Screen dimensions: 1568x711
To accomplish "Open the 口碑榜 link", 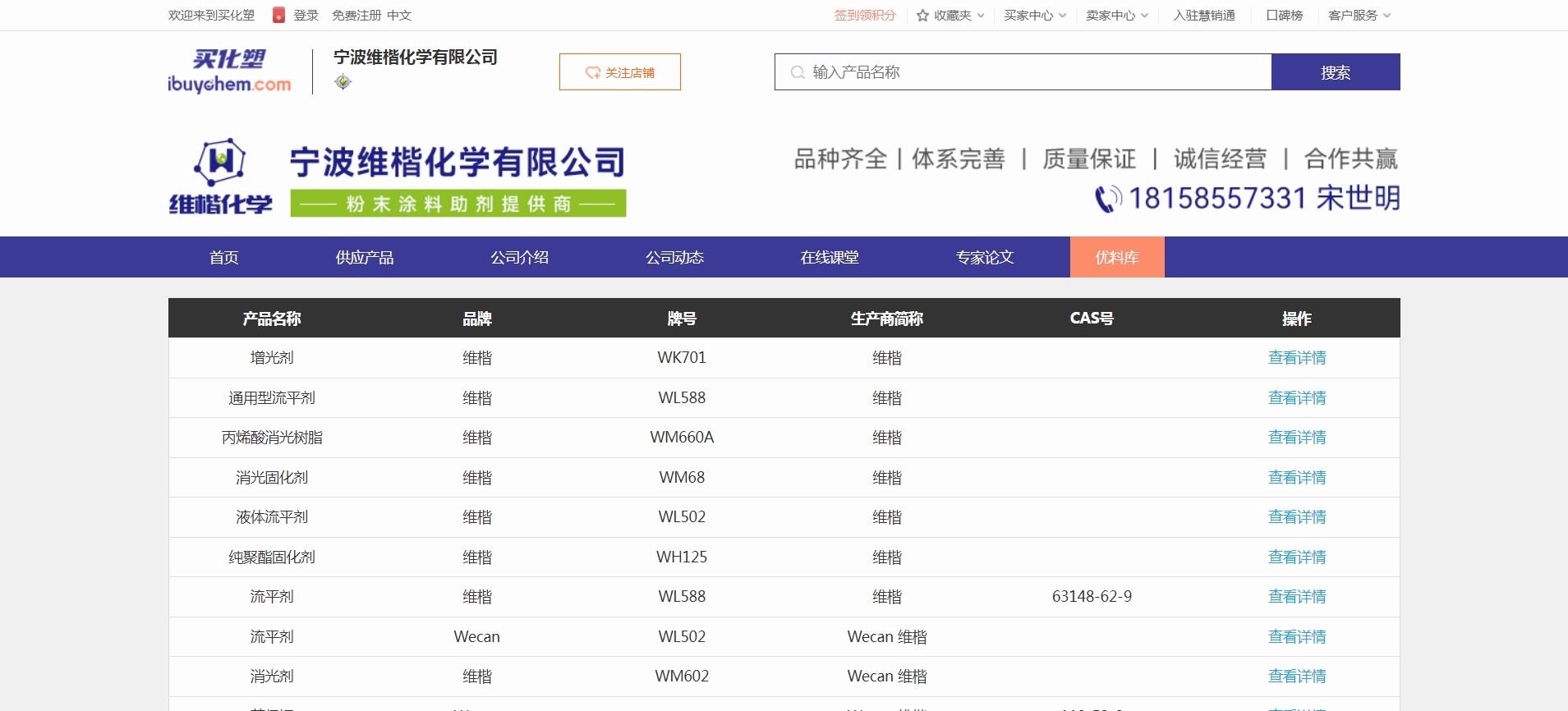I will pos(1285,16).
